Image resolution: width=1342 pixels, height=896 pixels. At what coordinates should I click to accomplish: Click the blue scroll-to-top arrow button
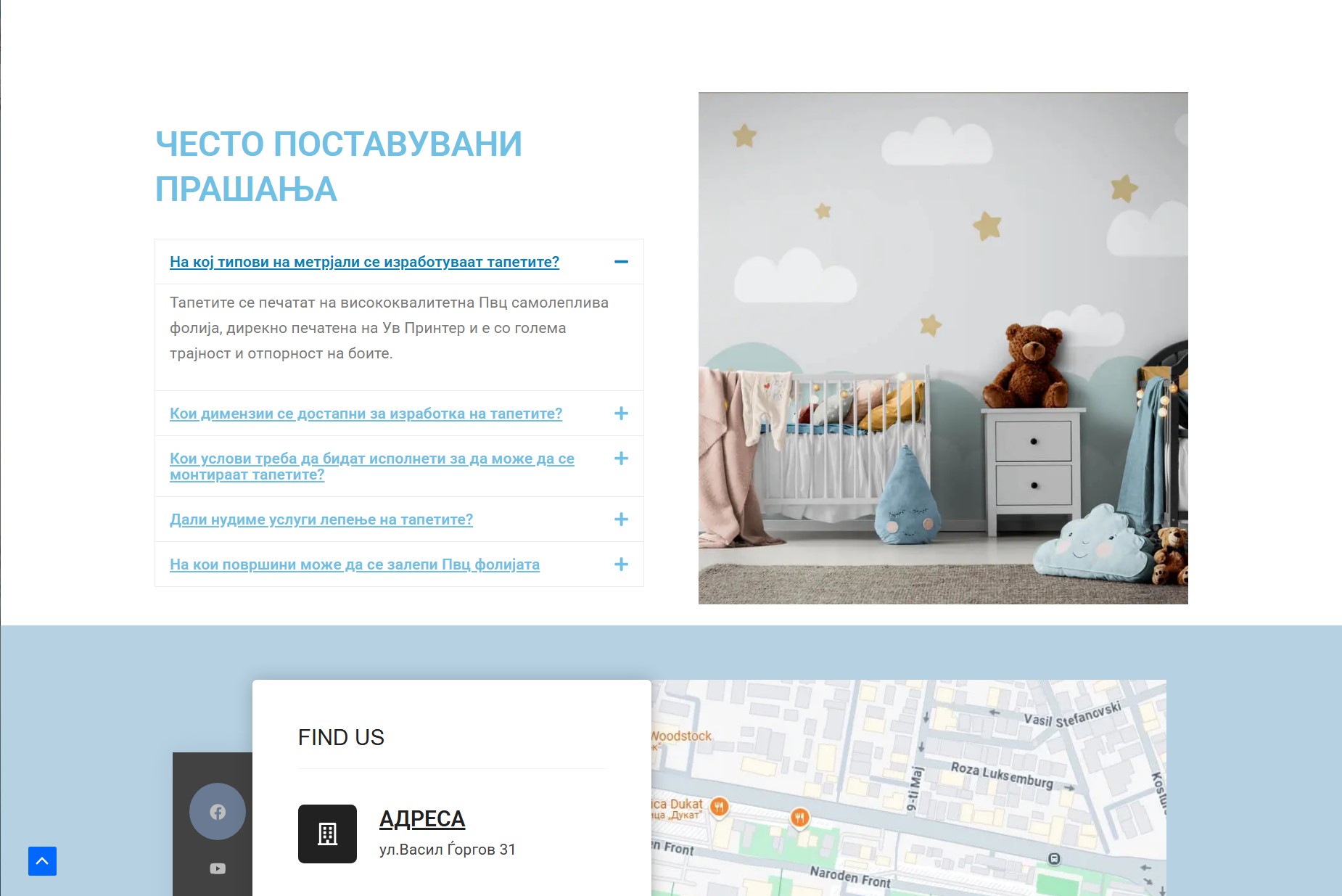pyautogui.click(x=43, y=860)
